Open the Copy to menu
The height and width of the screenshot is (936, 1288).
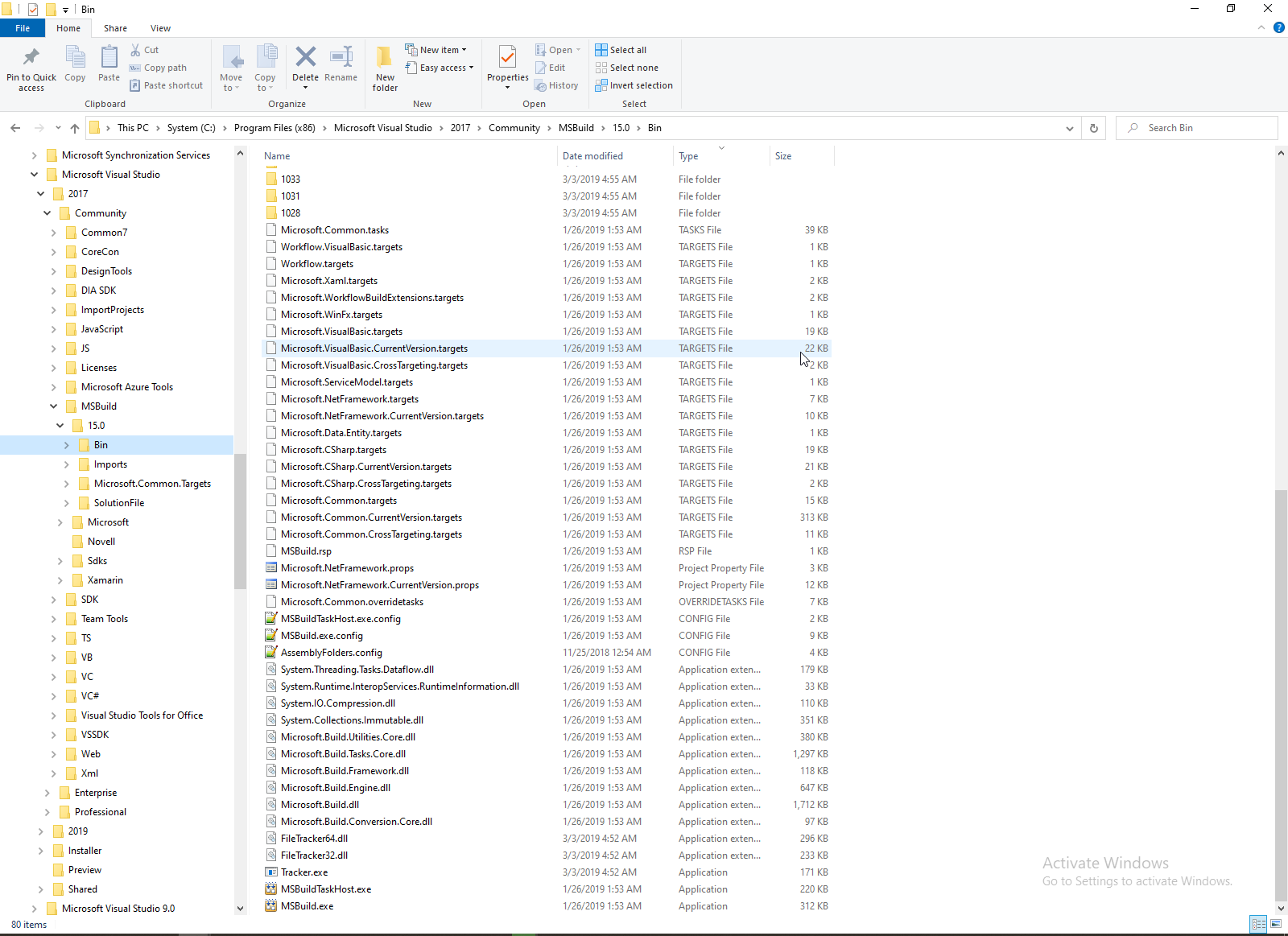click(265, 68)
